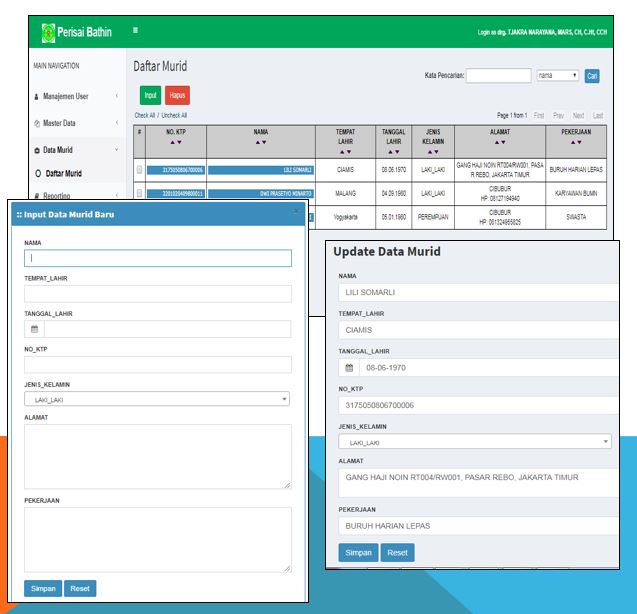Viewport: 637px width, 614px height.
Task: Open JENIS_KELAMIN dropdown in Input Data Murid Baru
Action: [157, 399]
